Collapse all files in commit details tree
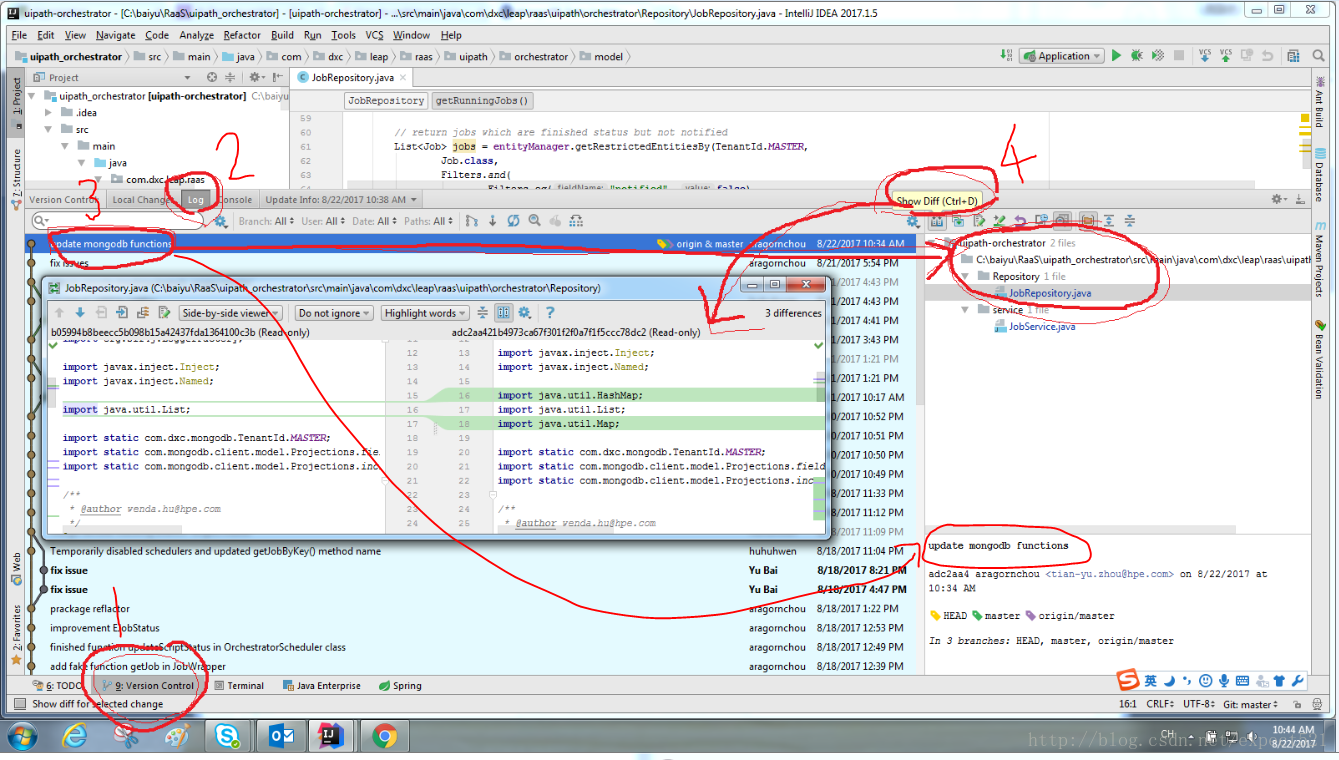This screenshot has width=1339, height=760. point(1130,221)
